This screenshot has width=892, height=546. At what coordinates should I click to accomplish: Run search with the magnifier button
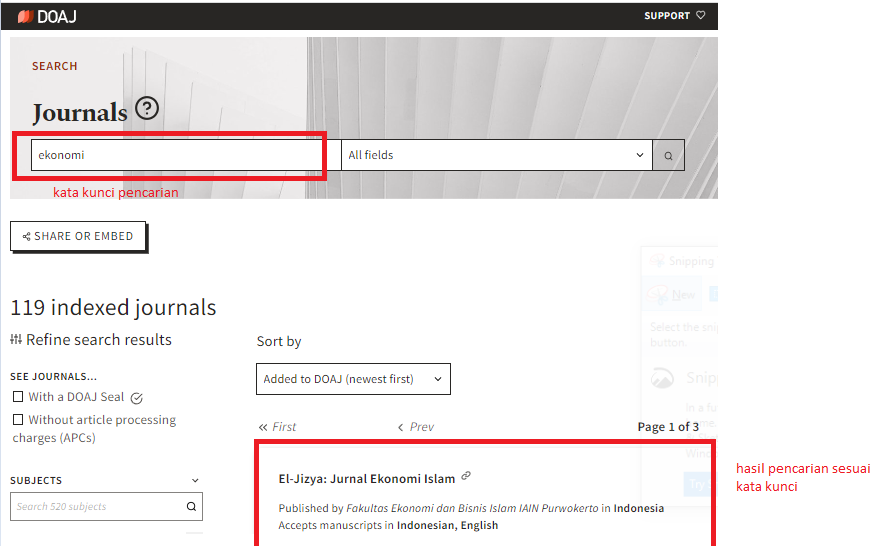click(x=668, y=155)
